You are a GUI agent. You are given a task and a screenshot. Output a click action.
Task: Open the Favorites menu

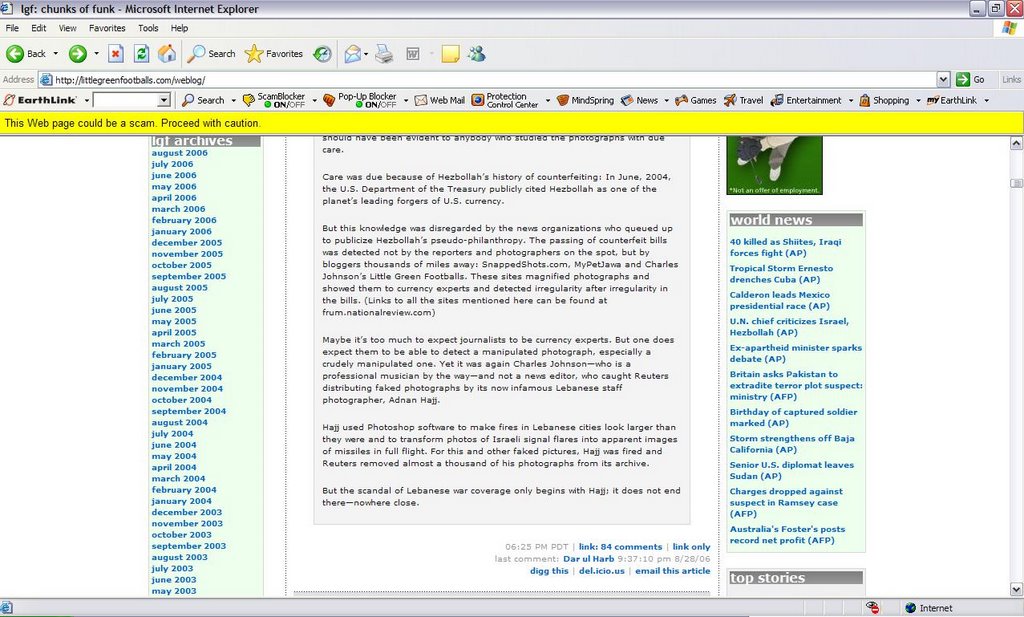coord(107,28)
